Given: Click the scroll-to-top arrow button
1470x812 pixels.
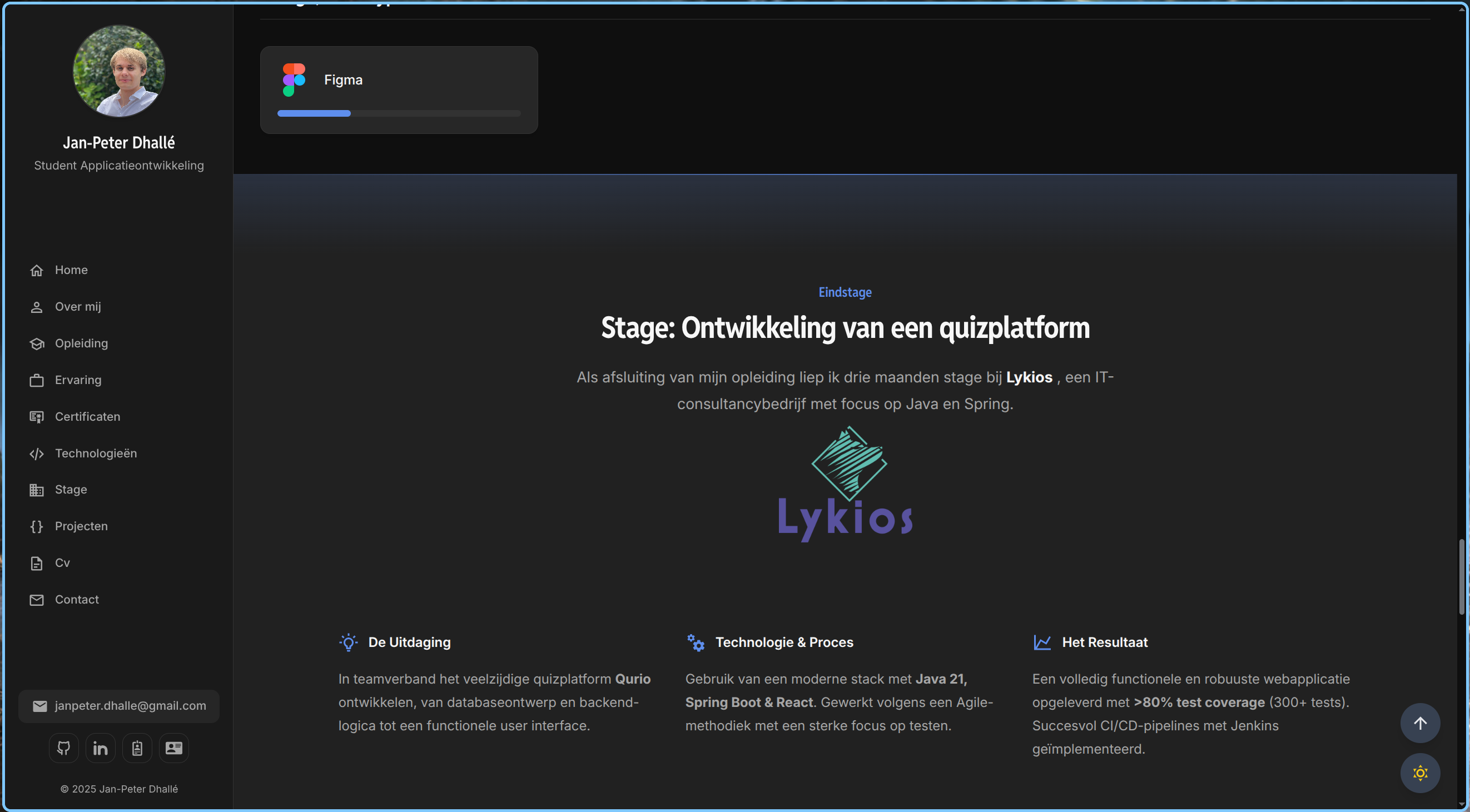Looking at the screenshot, I should (1420, 723).
